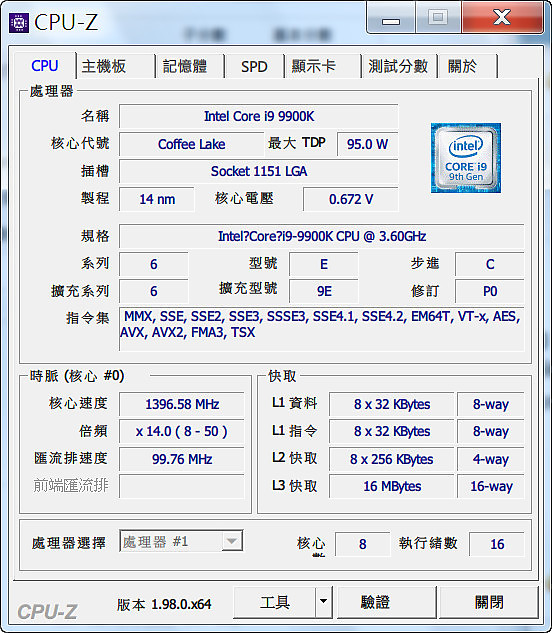Viewport: 552px width, 633px height.
Task: Click the 版本 1.98.0.x64 version text
Action: pyautogui.click(x=164, y=604)
